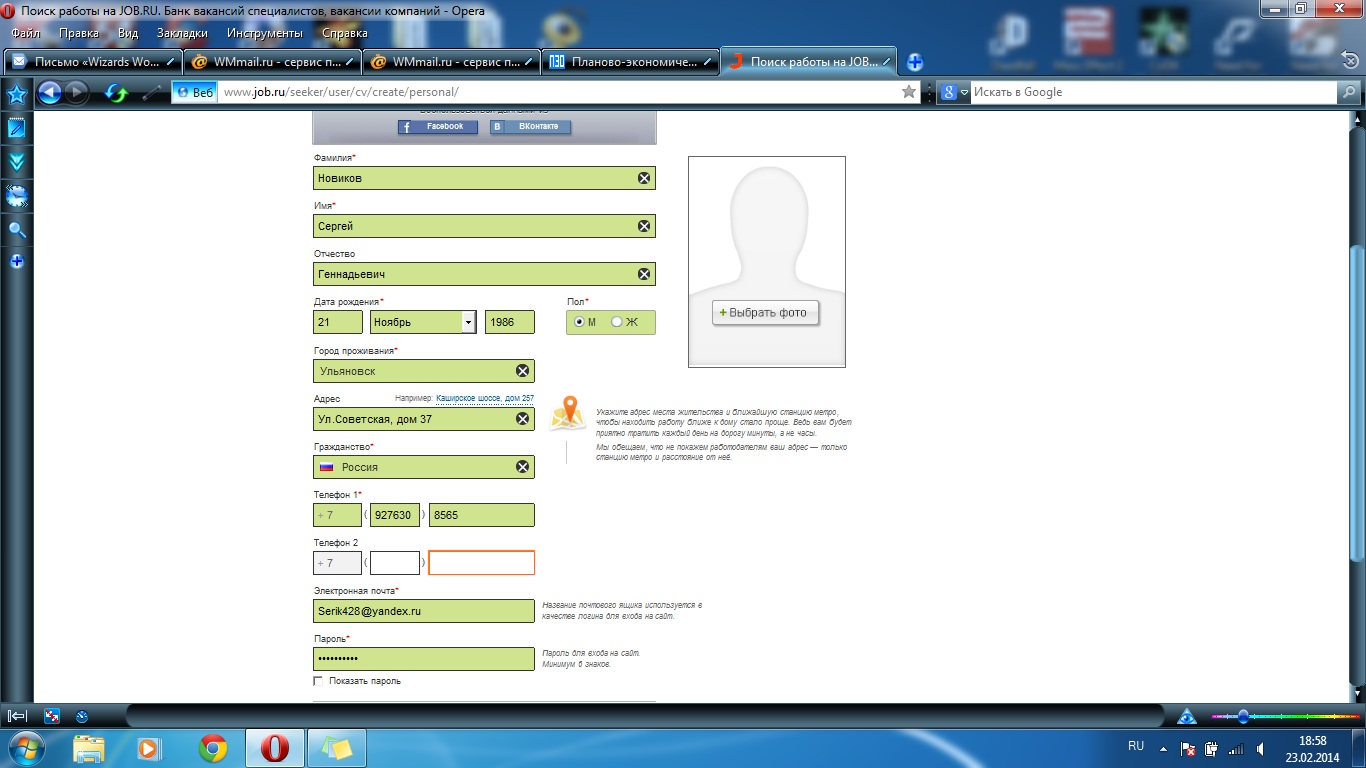Image resolution: width=1366 pixels, height=768 pixels.
Task: Open Windows Media Player from the taskbar
Action: click(x=149, y=748)
